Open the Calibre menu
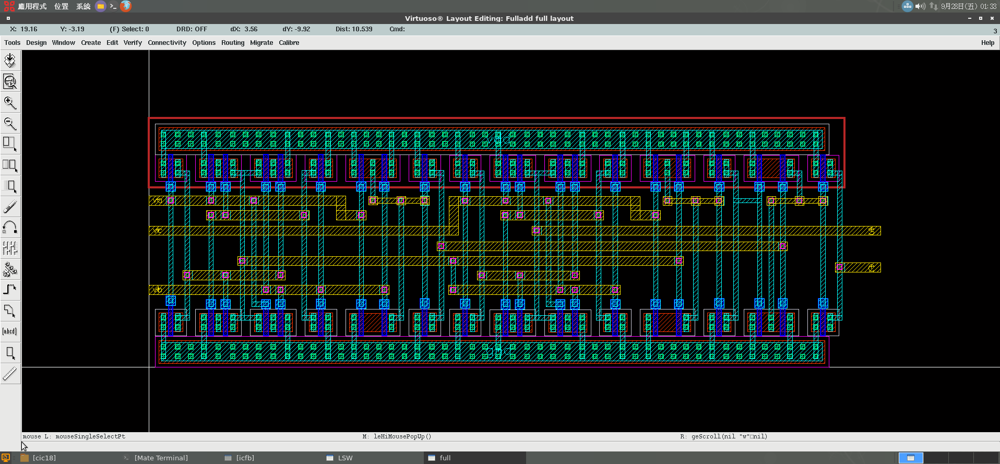Screen dimensions: 1000x464 tap(289, 43)
